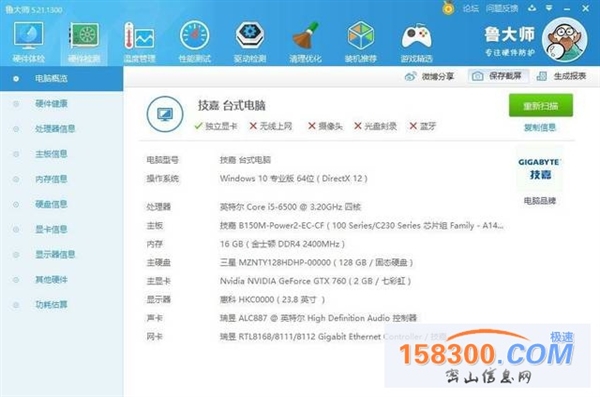Open 游戏精选 gamepad icon
This screenshot has width=600, height=397.
pyautogui.click(x=416, y=41)
